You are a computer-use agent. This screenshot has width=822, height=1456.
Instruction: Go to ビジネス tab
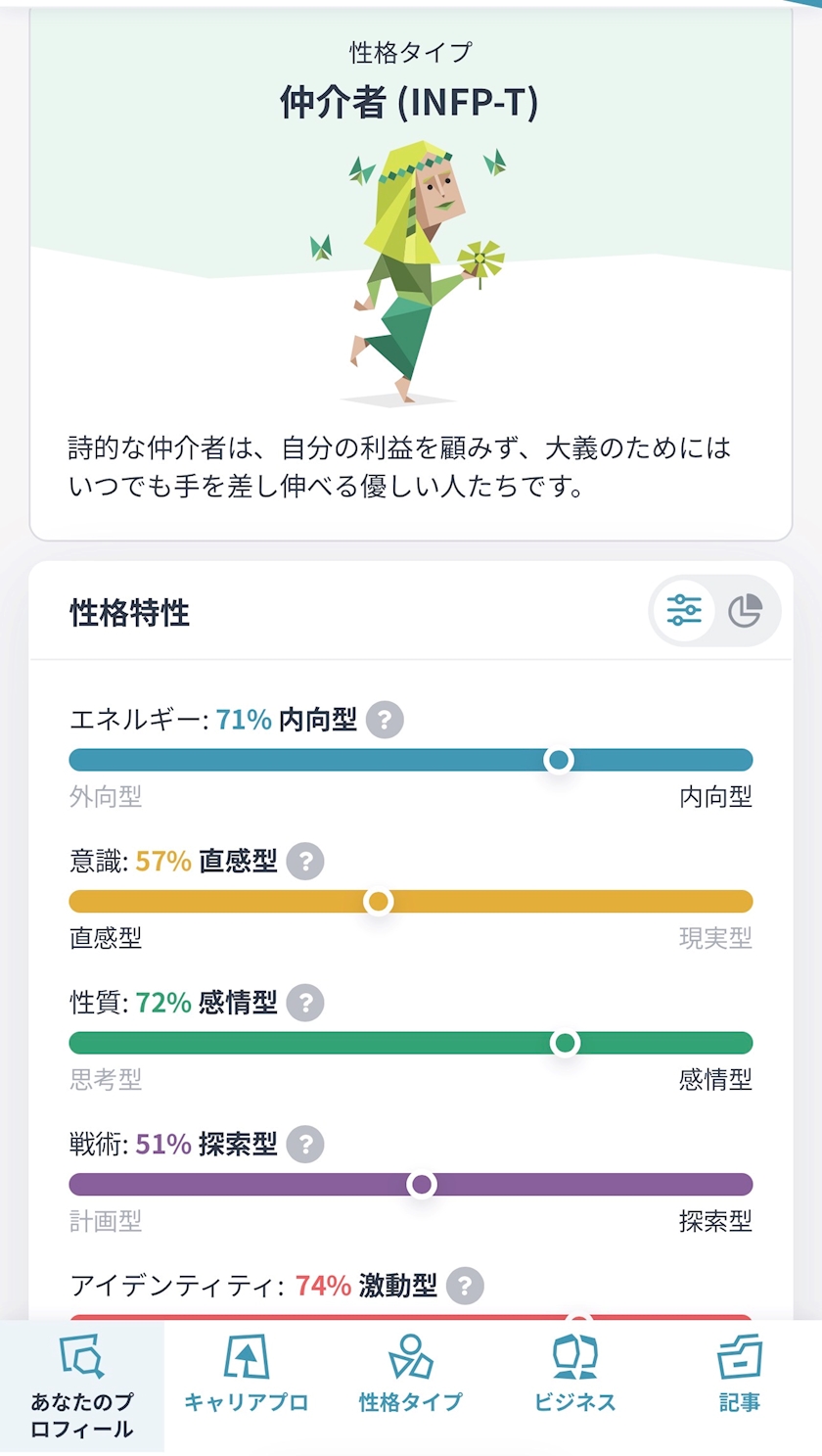click(575, 1375)
